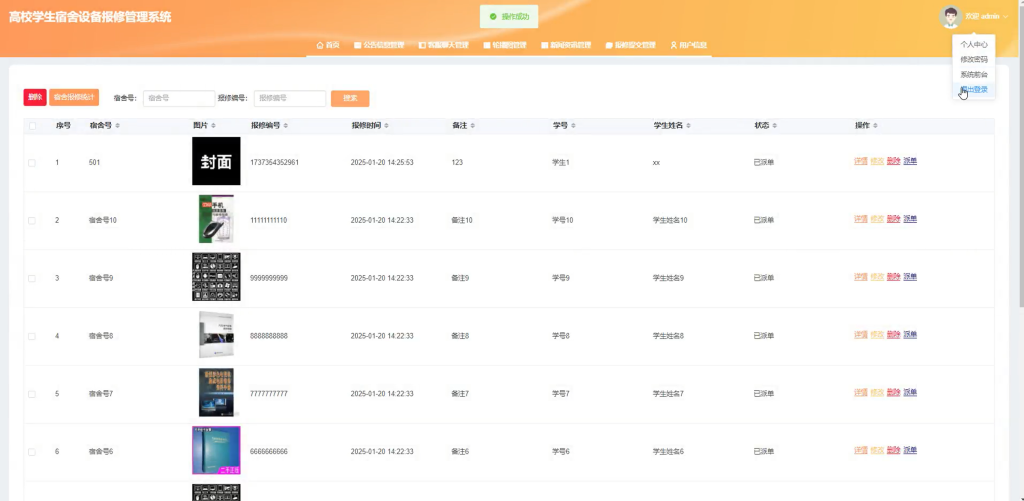Click 删除 for 宿舍号9 row
Image resolution: width=1024 pixels, height=501 pixels.
(893, 277)
